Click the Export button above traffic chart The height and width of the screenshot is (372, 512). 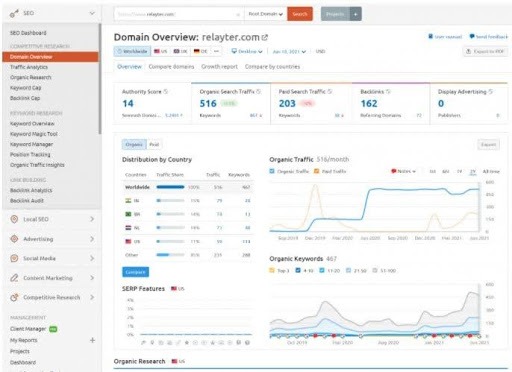coord(488,145)
